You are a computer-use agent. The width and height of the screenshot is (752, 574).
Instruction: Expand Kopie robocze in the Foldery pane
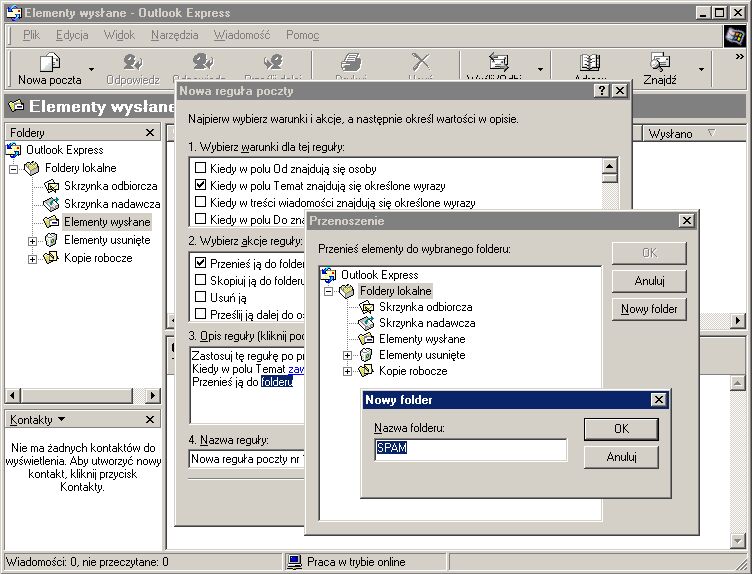32,259
